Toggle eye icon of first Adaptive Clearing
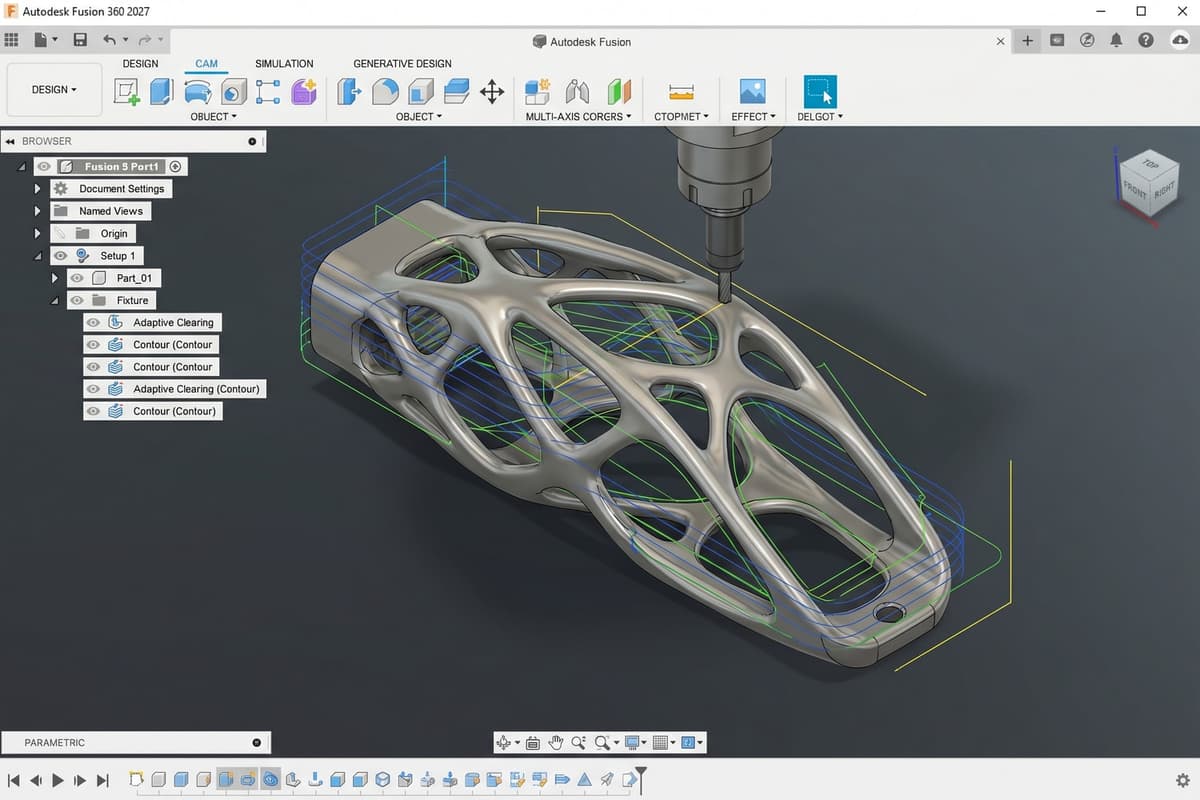 point(93,322)
